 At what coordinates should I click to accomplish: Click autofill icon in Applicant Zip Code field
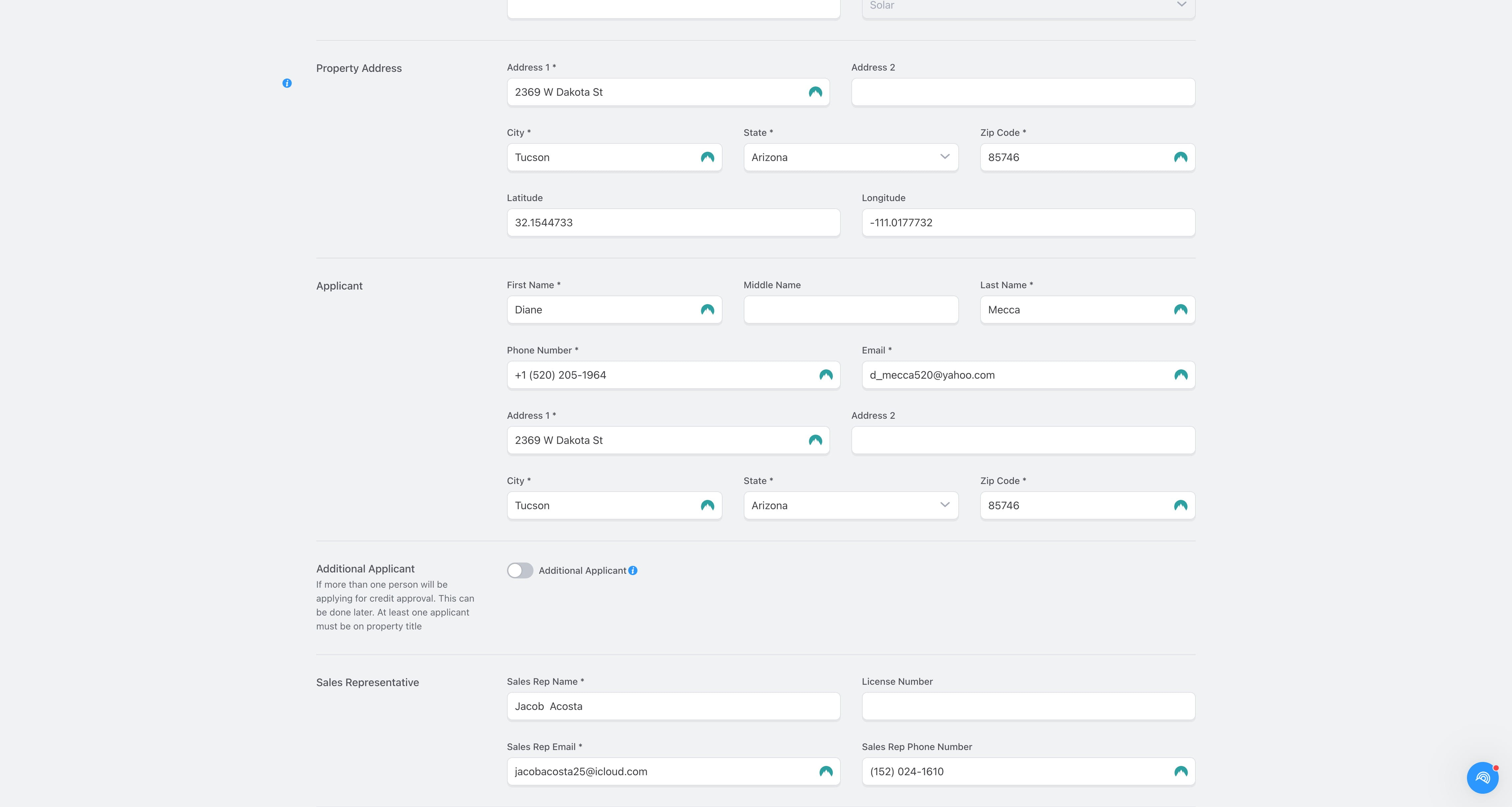1181,505
